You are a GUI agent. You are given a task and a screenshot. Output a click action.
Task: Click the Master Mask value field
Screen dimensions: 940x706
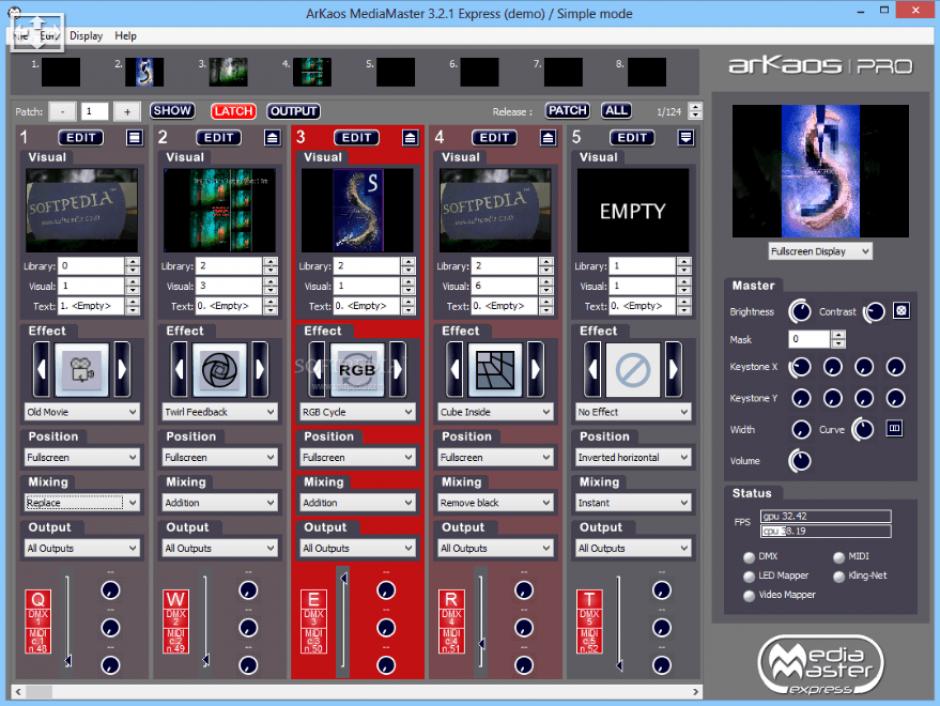click(x=809, y=339)
